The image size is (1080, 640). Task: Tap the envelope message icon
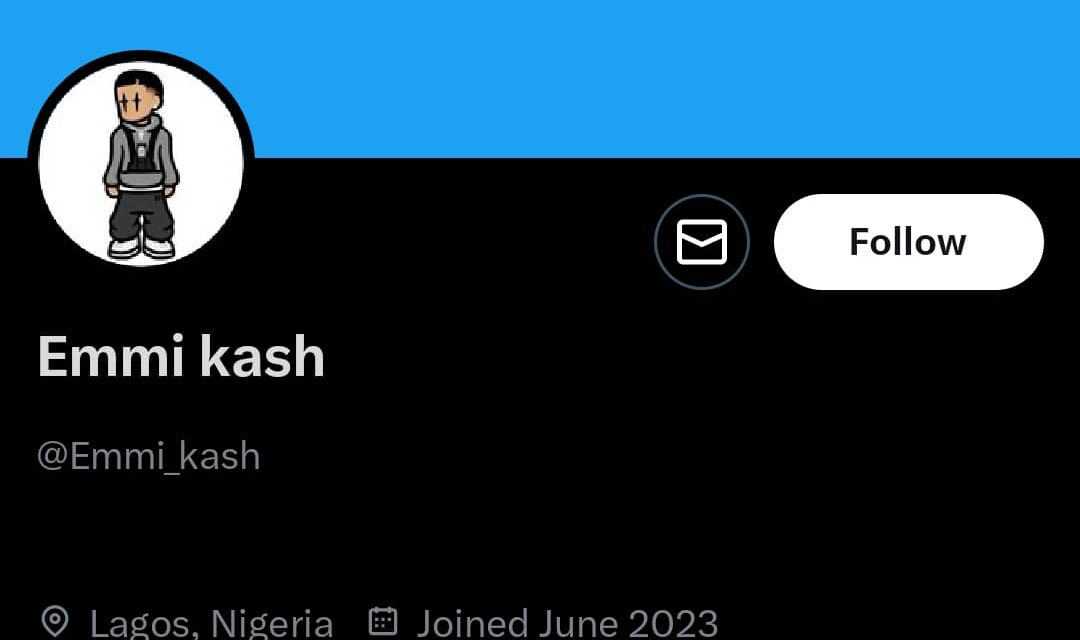point(701,242)
